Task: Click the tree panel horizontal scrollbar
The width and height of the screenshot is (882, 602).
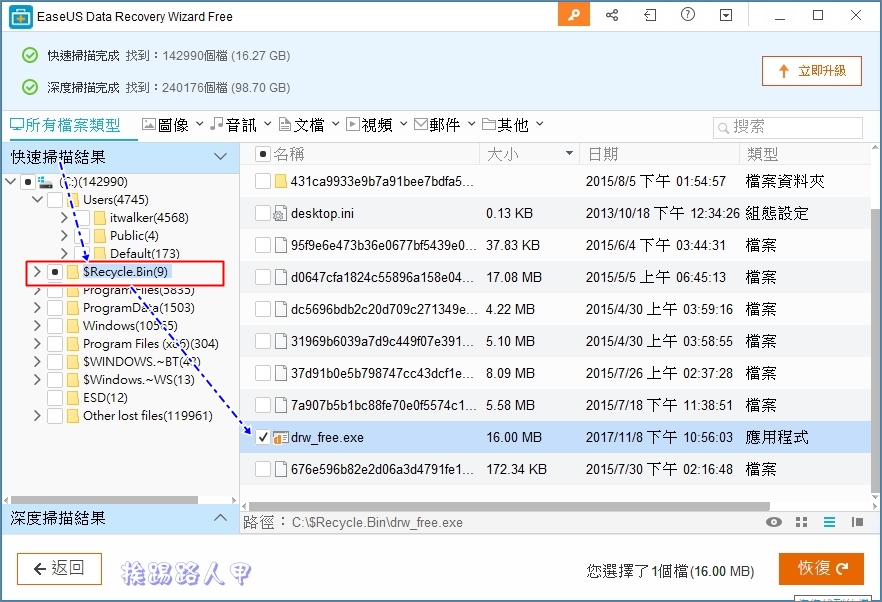Action: [x=104, y=500]
